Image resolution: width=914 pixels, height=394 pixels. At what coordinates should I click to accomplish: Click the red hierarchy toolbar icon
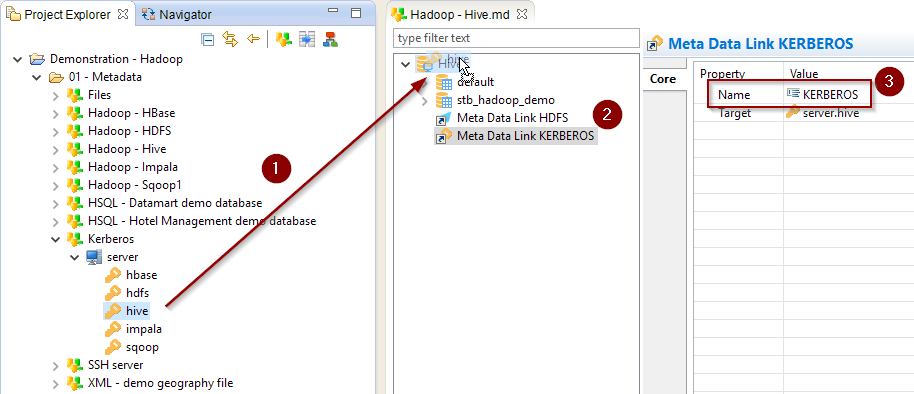pyautogui.click(x=331, y=40)
